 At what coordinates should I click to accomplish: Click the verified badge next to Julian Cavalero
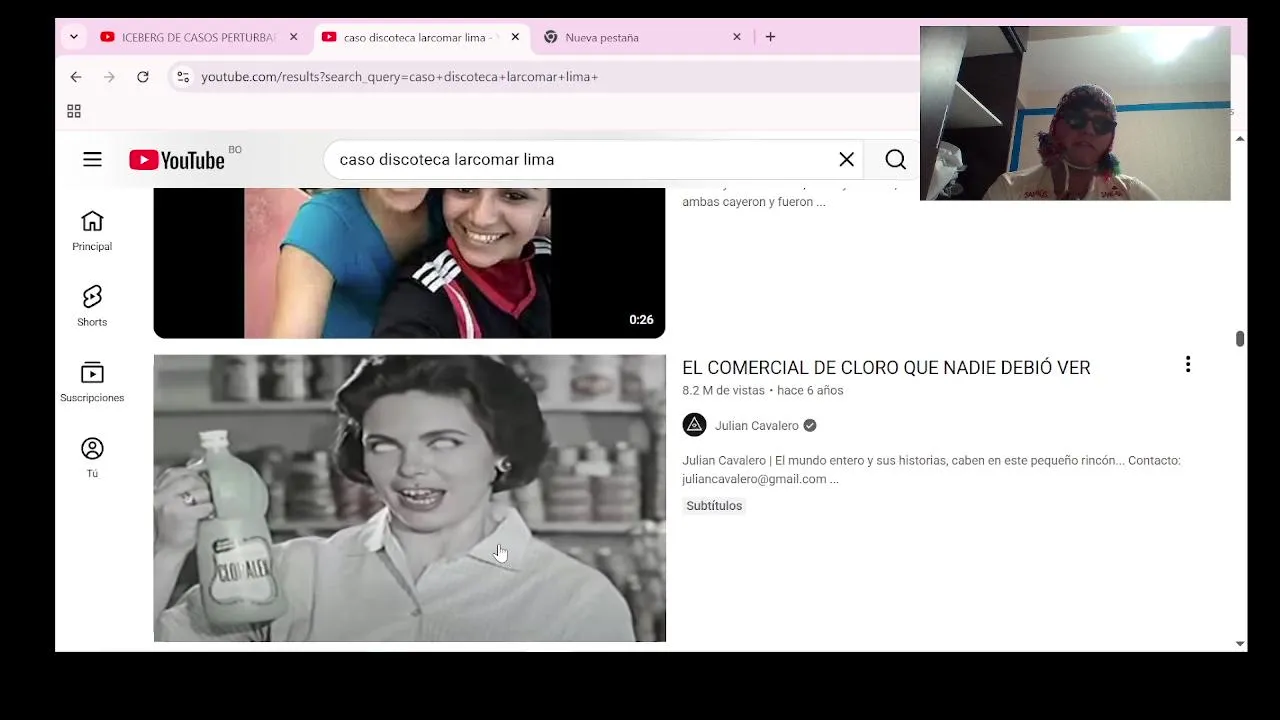(x=810, y=425)
